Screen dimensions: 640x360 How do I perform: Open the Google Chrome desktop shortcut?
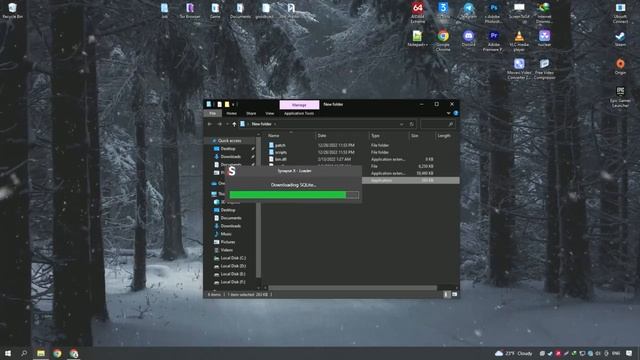(443, 40)
